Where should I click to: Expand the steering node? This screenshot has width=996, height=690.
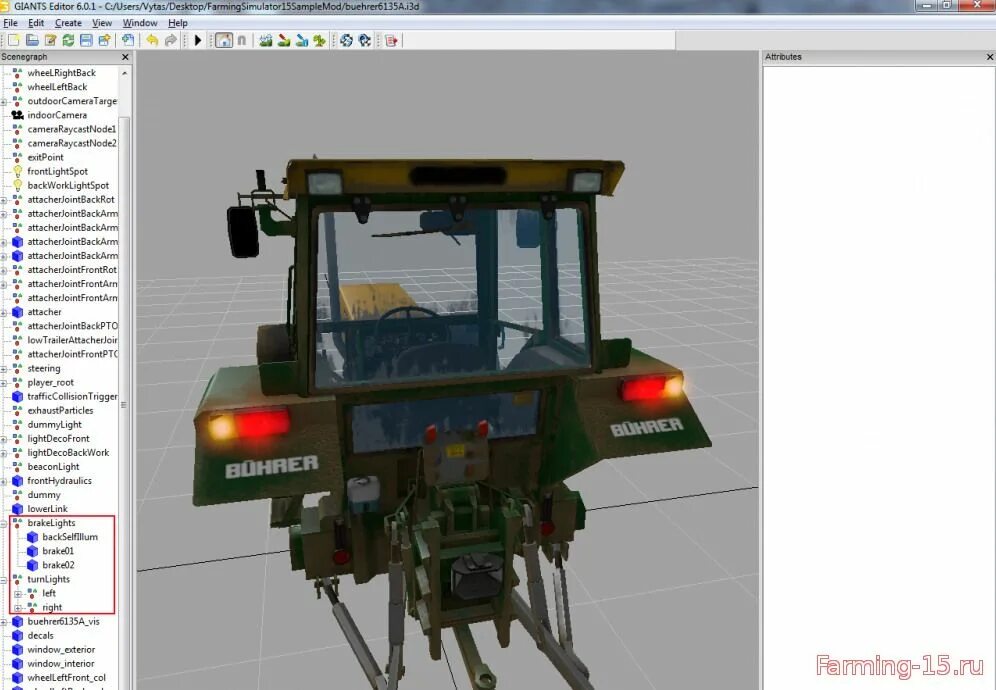[4, 369]
